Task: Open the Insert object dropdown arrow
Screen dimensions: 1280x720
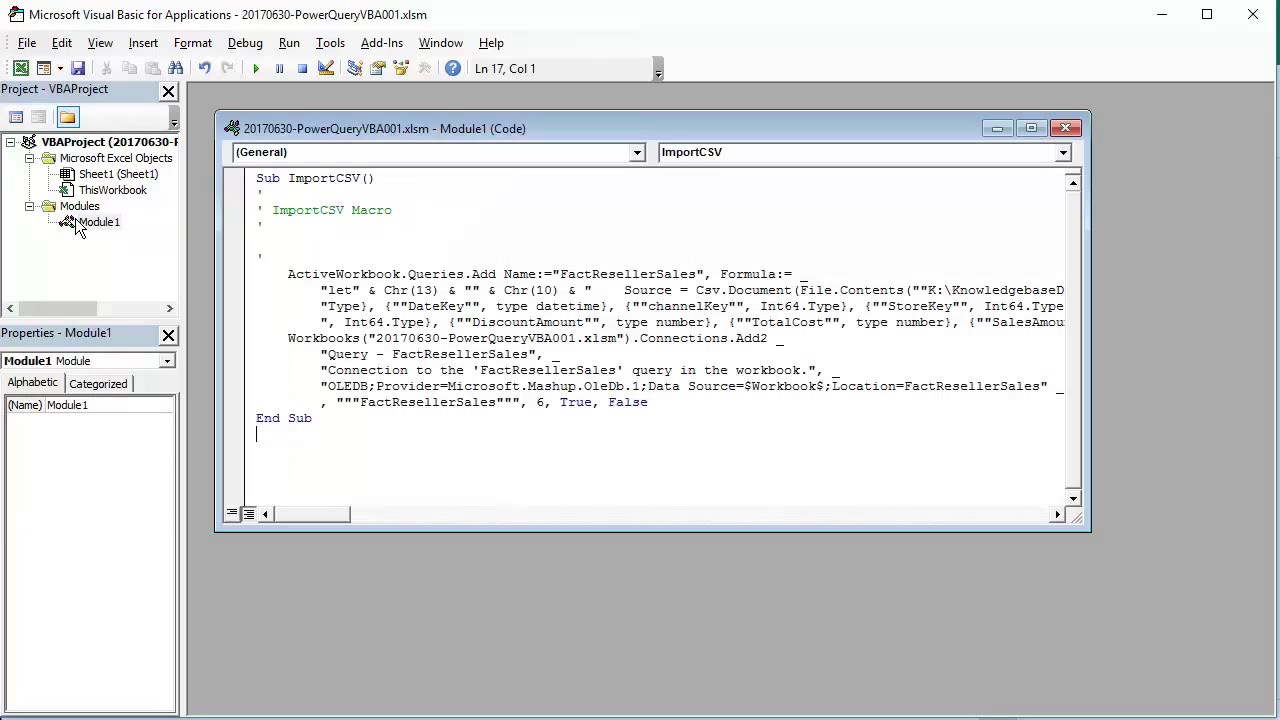Action: click(x=60, y=68)
